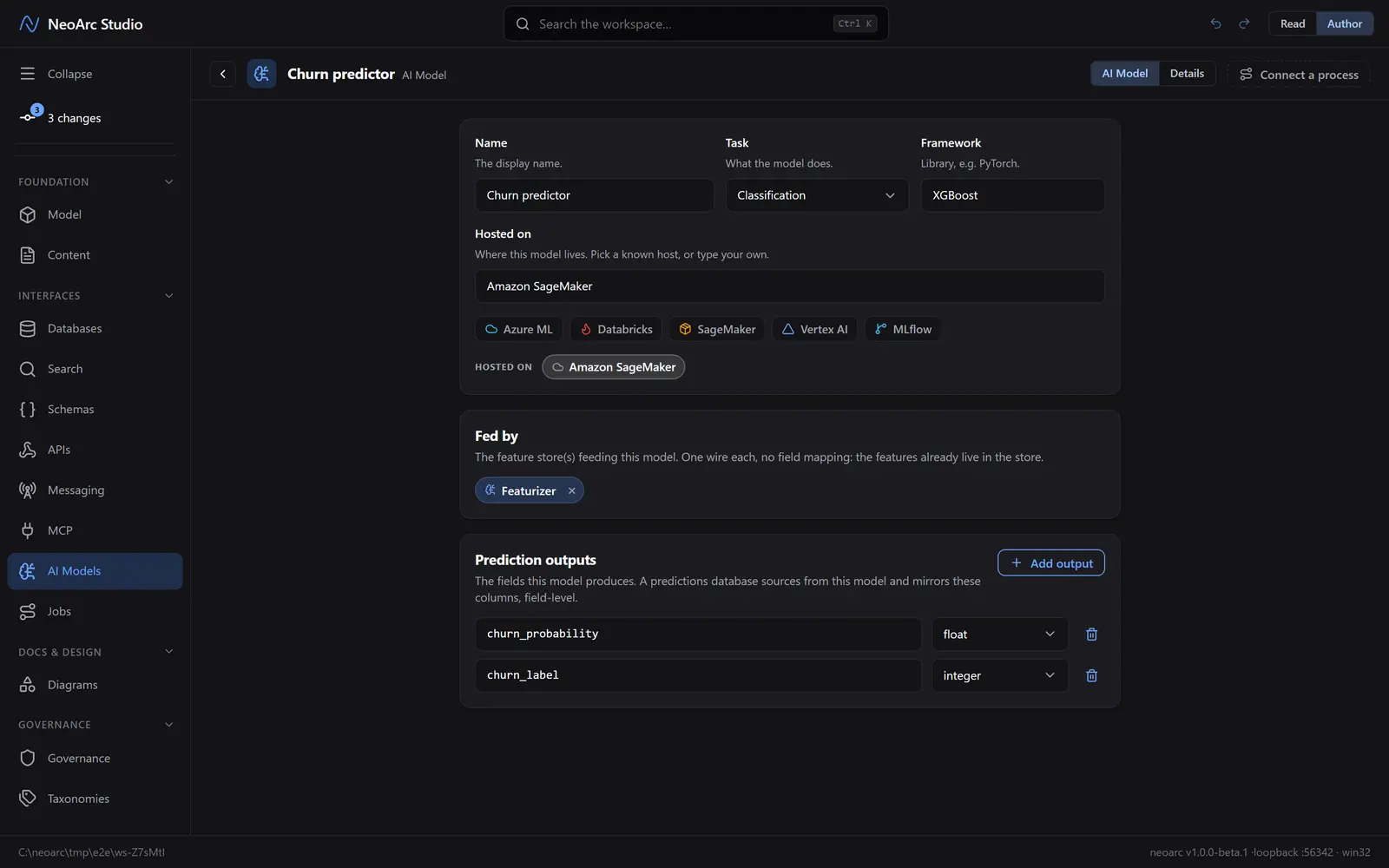
Task: Click the Schemas braces icon
Action: [28, 410]
